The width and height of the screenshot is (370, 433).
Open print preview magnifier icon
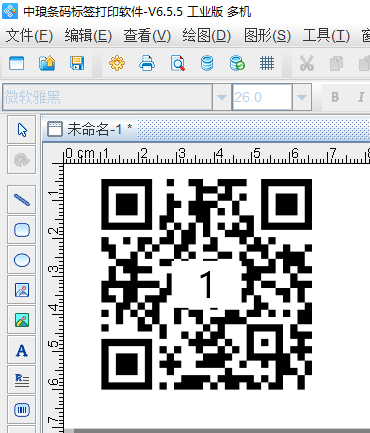pos(177,63)
